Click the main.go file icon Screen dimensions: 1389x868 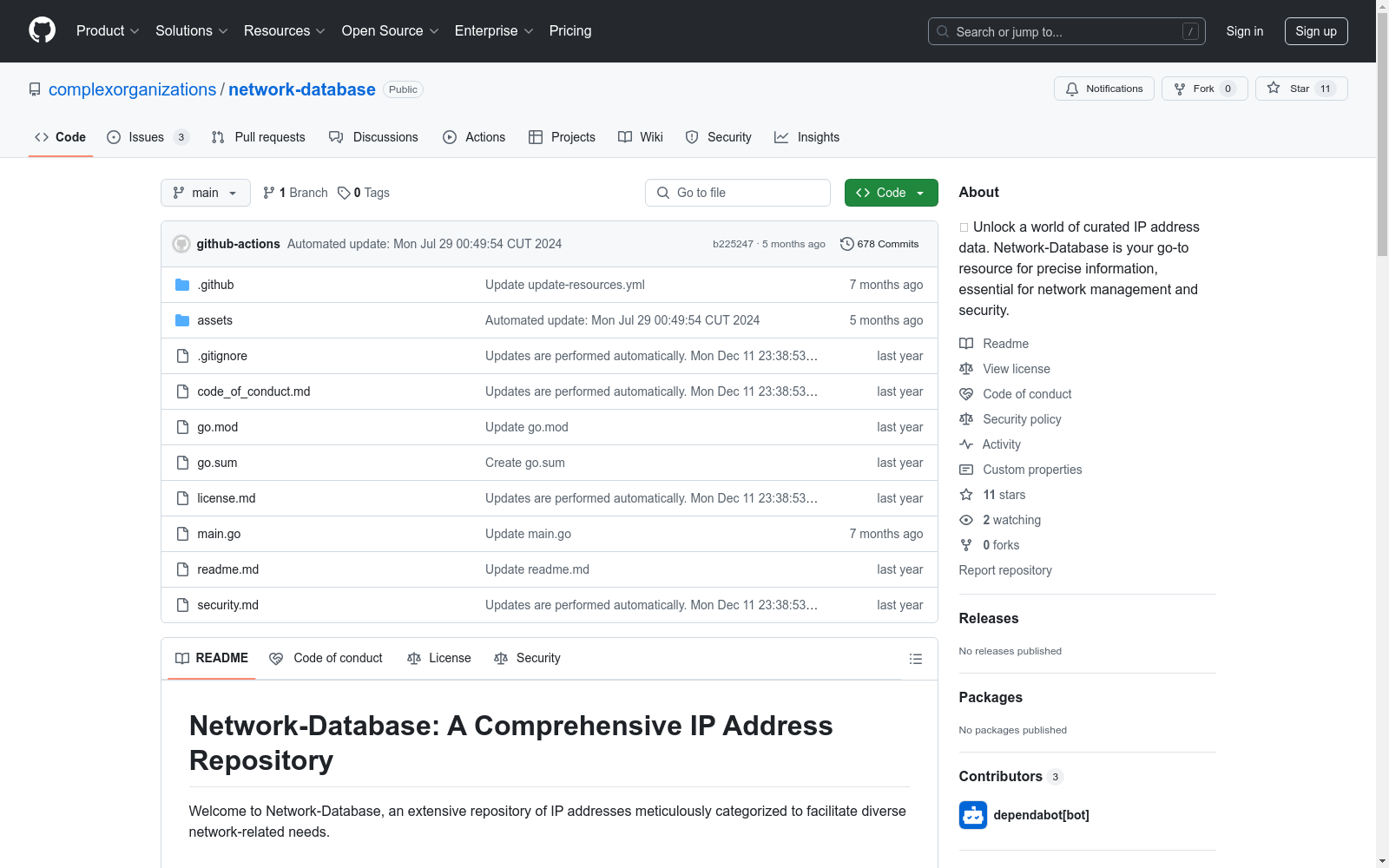pos(182,534)
